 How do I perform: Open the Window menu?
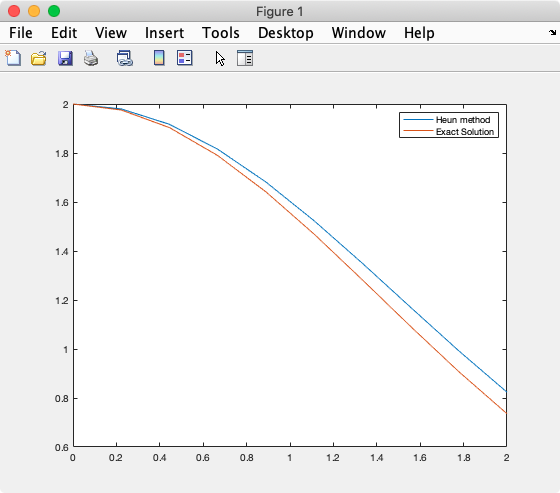359,33
